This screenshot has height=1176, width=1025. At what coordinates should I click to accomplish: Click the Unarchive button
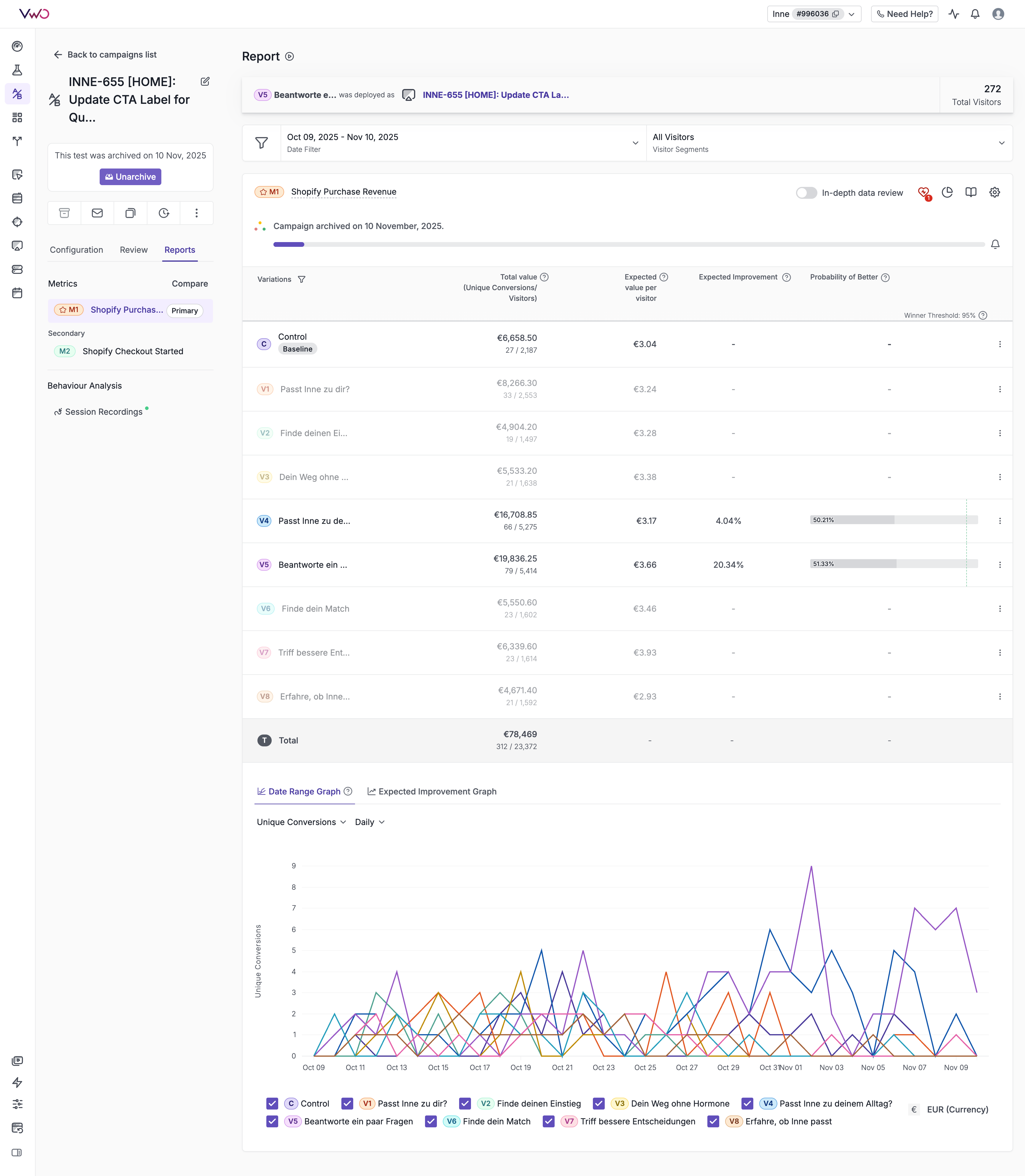point(130,177)
